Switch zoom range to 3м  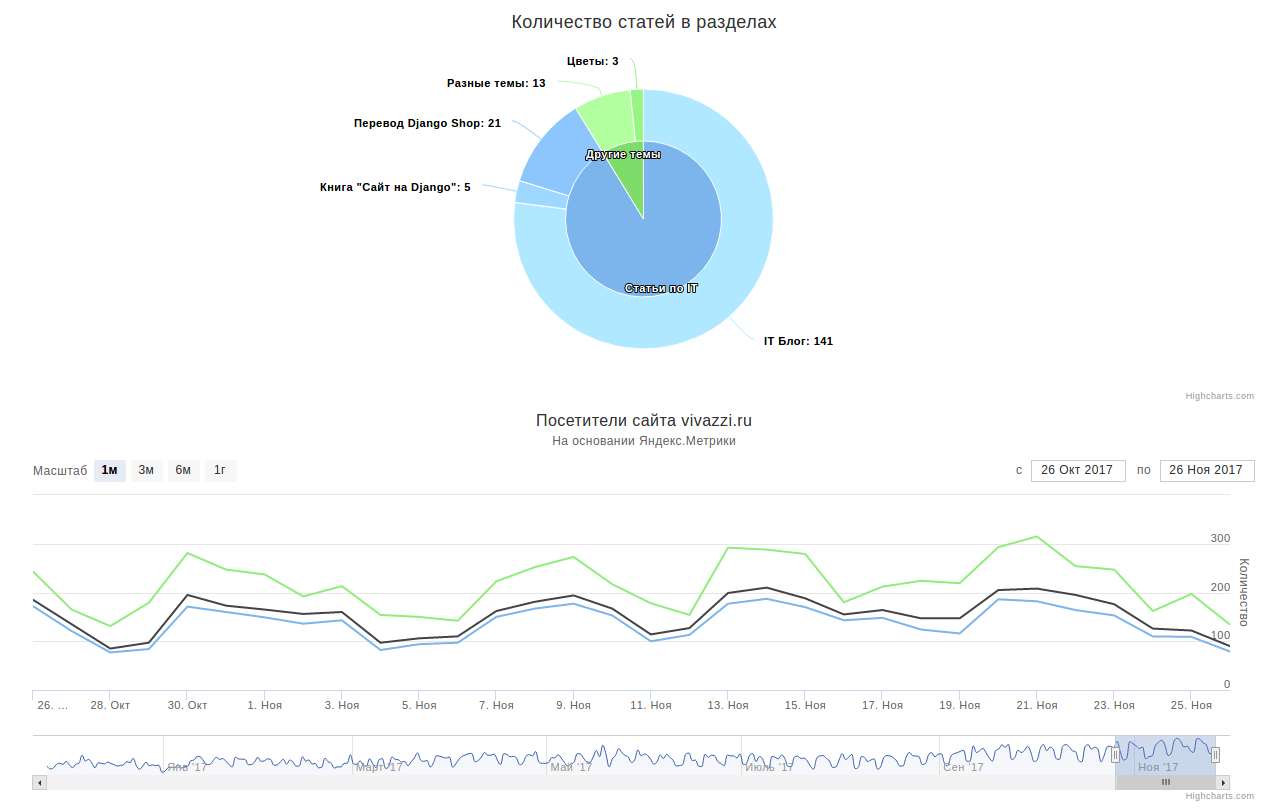pyautogui.click(x=146, y=470)
